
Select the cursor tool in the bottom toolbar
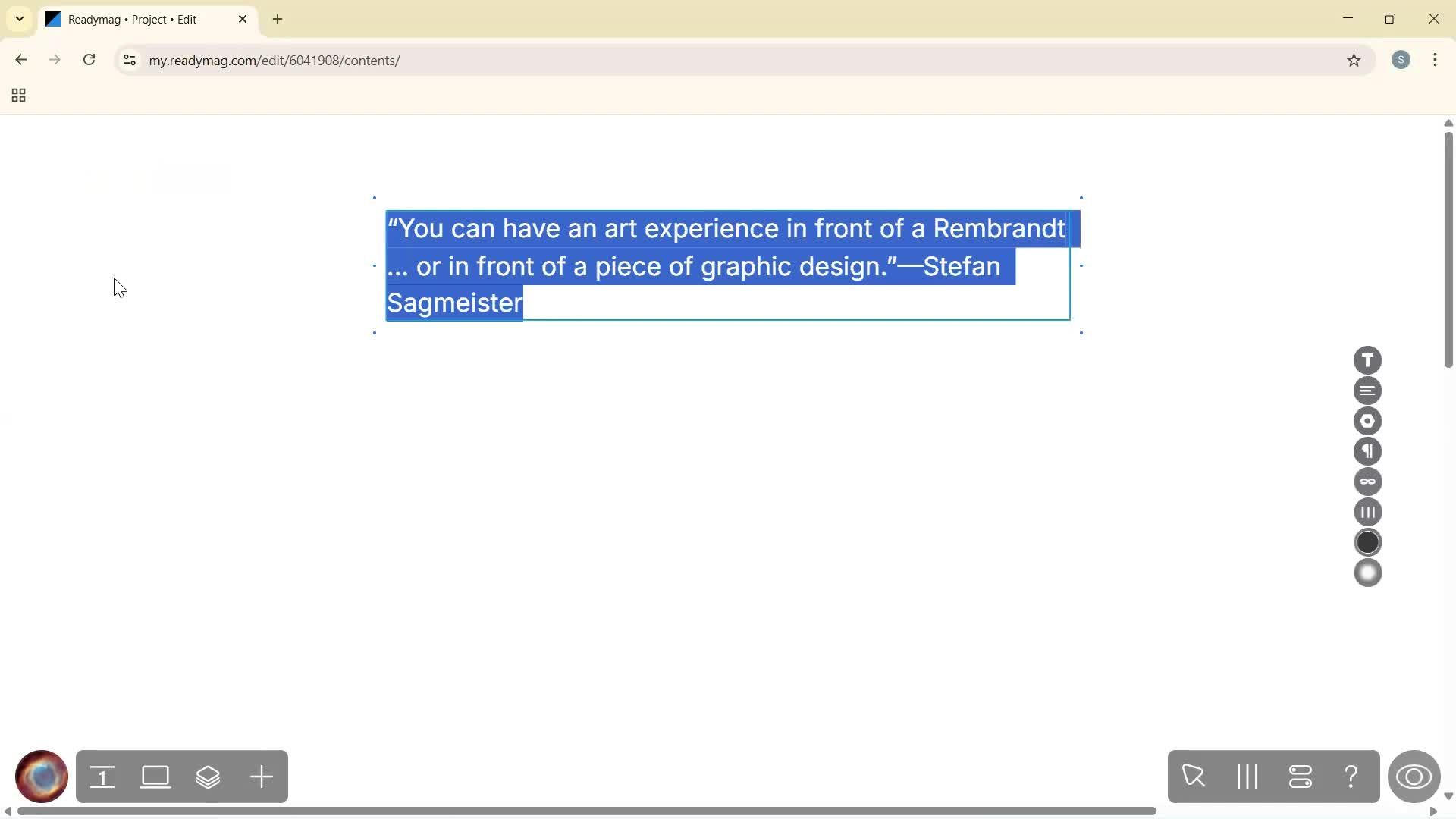click(1194, 777)
